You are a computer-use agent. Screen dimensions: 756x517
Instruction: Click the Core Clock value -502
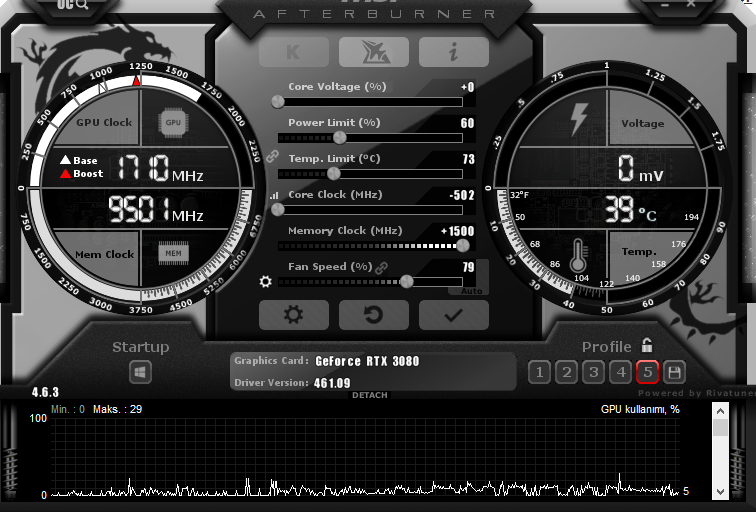pos(462,195)
